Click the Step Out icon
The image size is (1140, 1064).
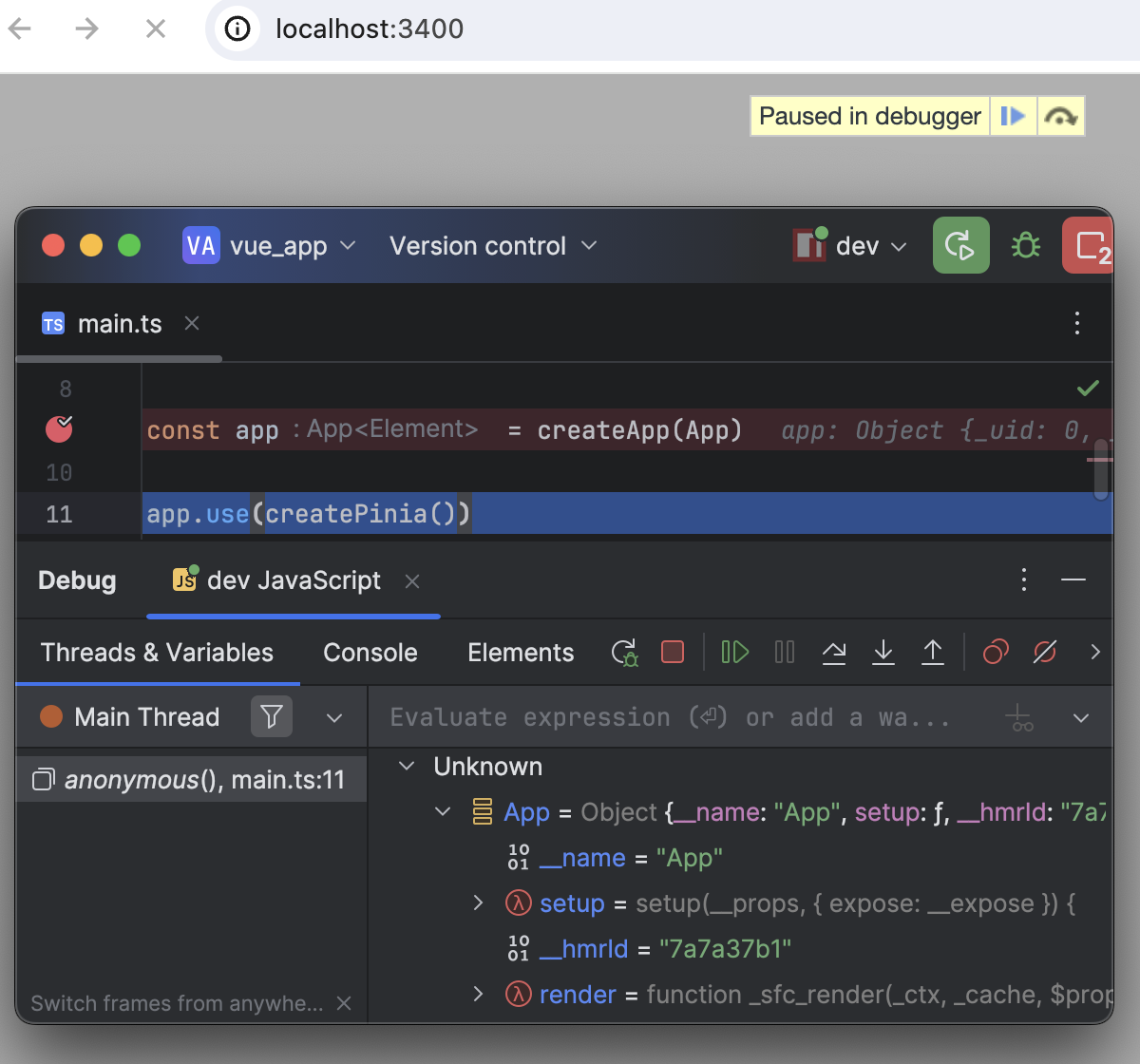(933, 653)
